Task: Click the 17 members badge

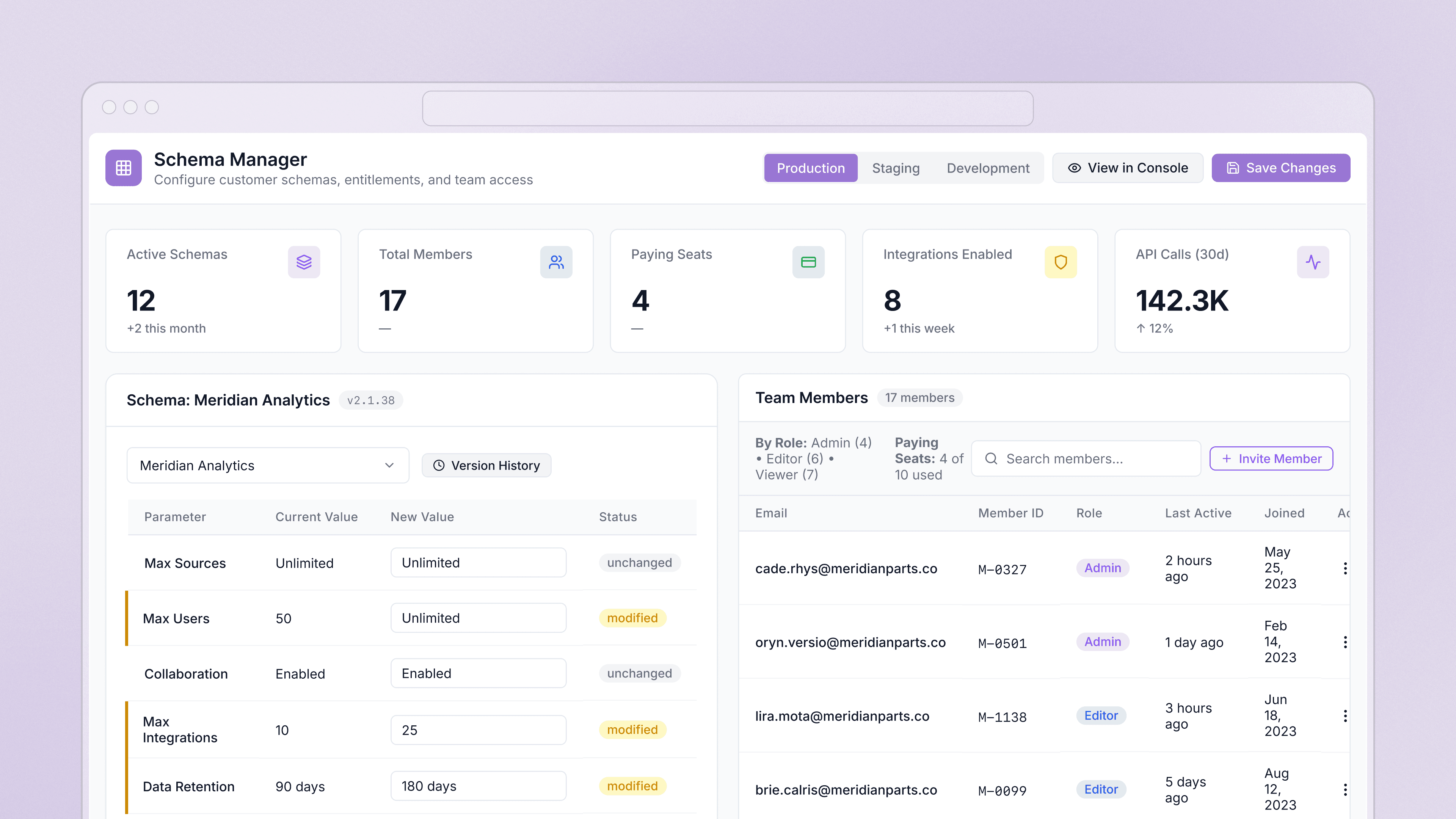Action: [919, 397]
